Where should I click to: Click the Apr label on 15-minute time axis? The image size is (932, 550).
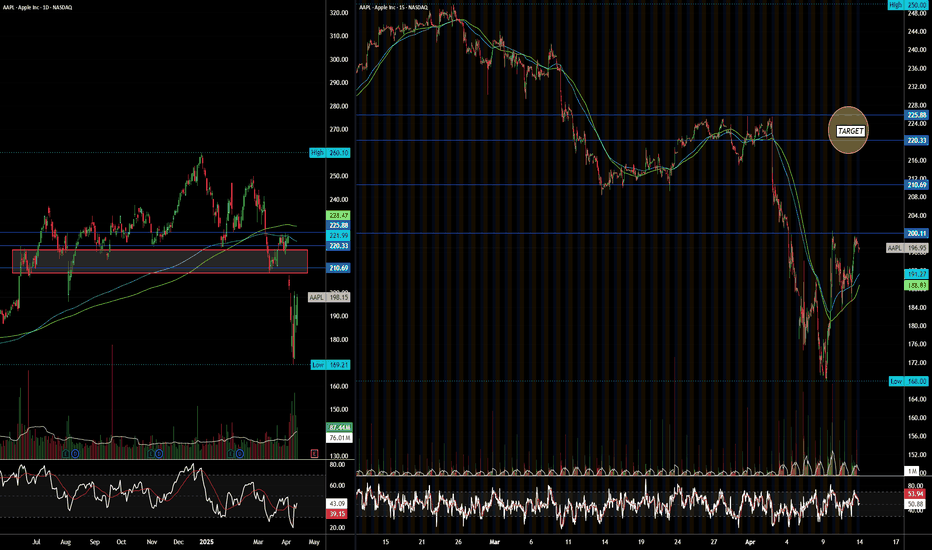(750, 542)
